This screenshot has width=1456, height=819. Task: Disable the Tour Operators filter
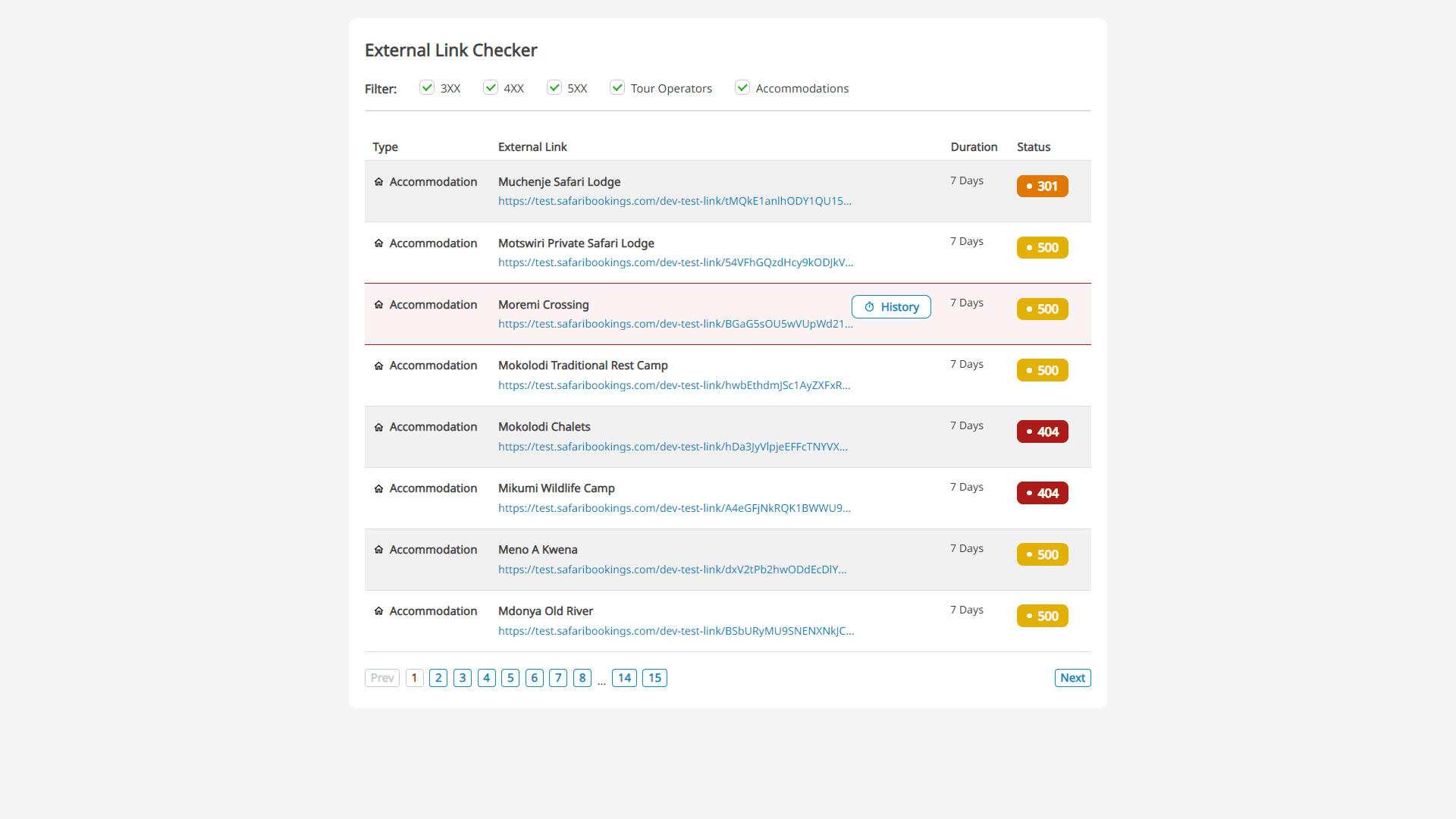click(617, 87)
